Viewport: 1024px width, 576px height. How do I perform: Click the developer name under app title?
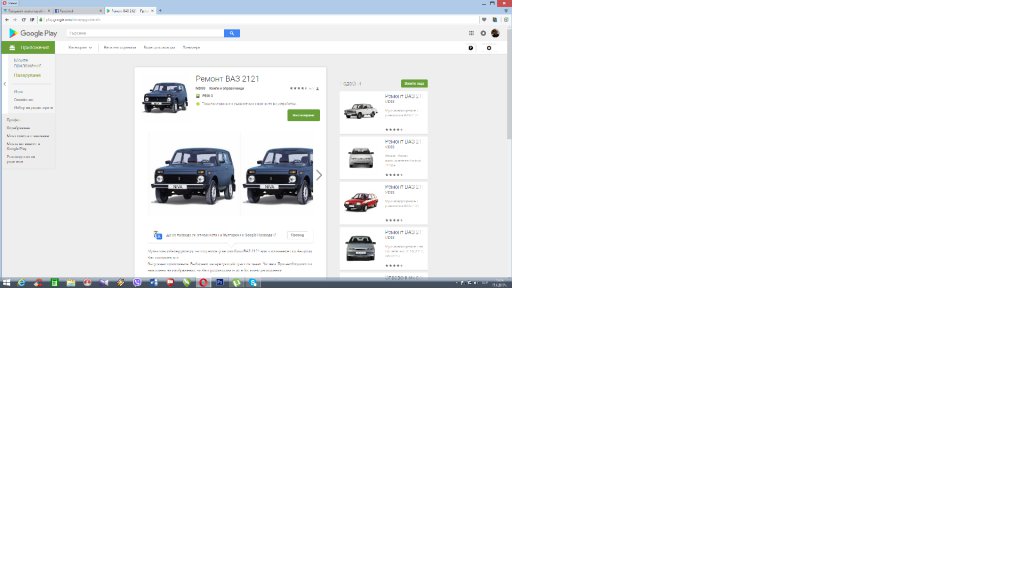pos(200,88)
